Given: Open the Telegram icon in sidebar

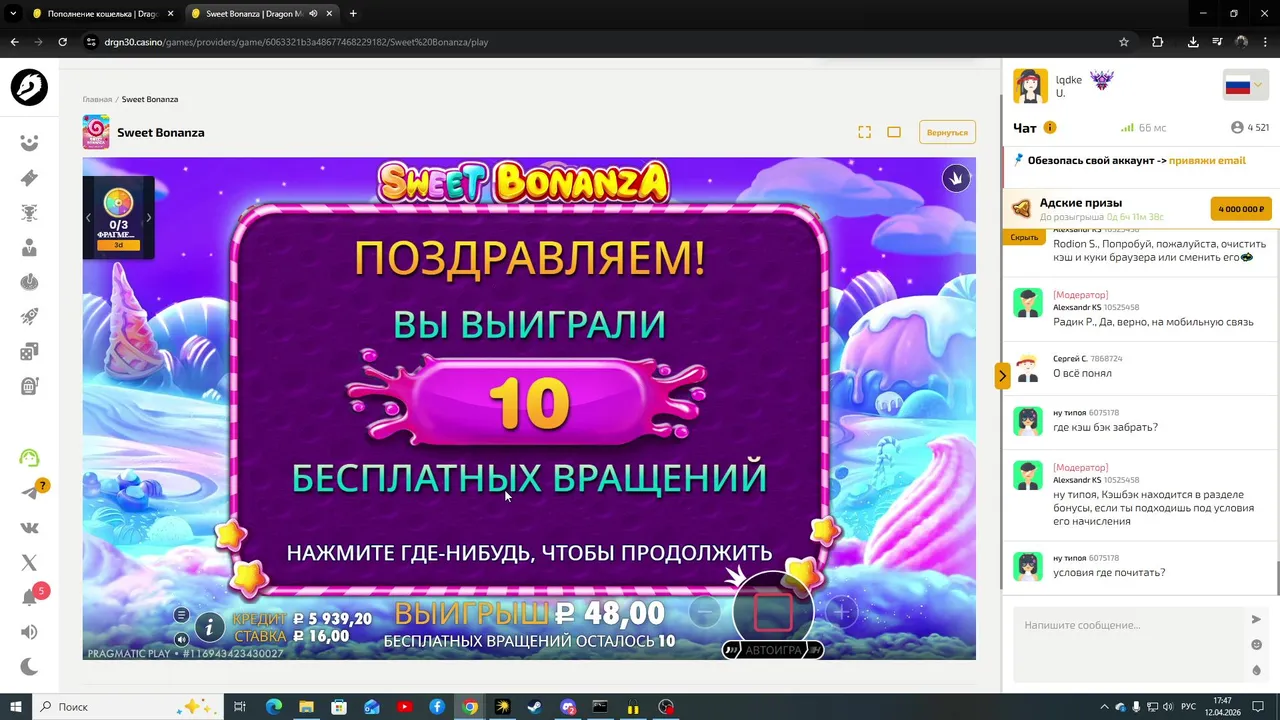Looking at the screenshot, I should coord(29,493).
